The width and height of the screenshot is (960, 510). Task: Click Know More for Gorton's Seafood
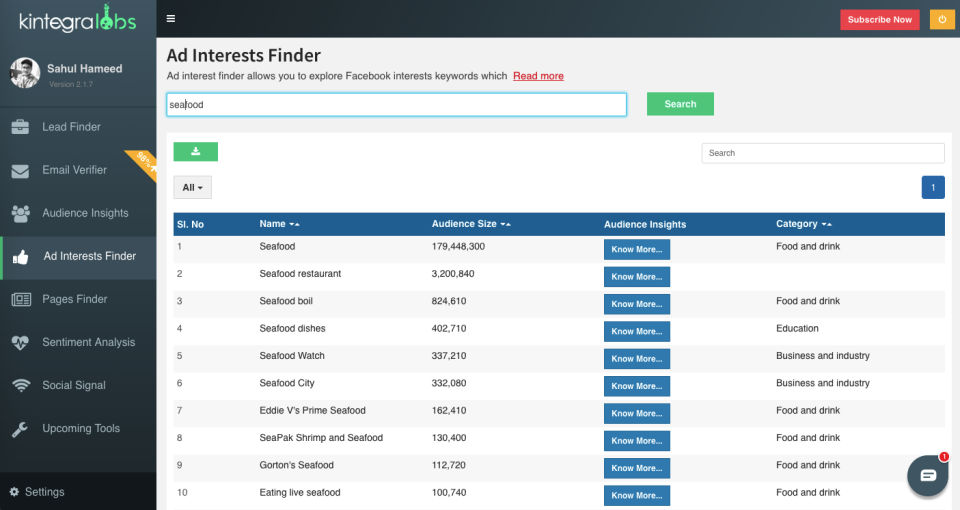(637, 468)
